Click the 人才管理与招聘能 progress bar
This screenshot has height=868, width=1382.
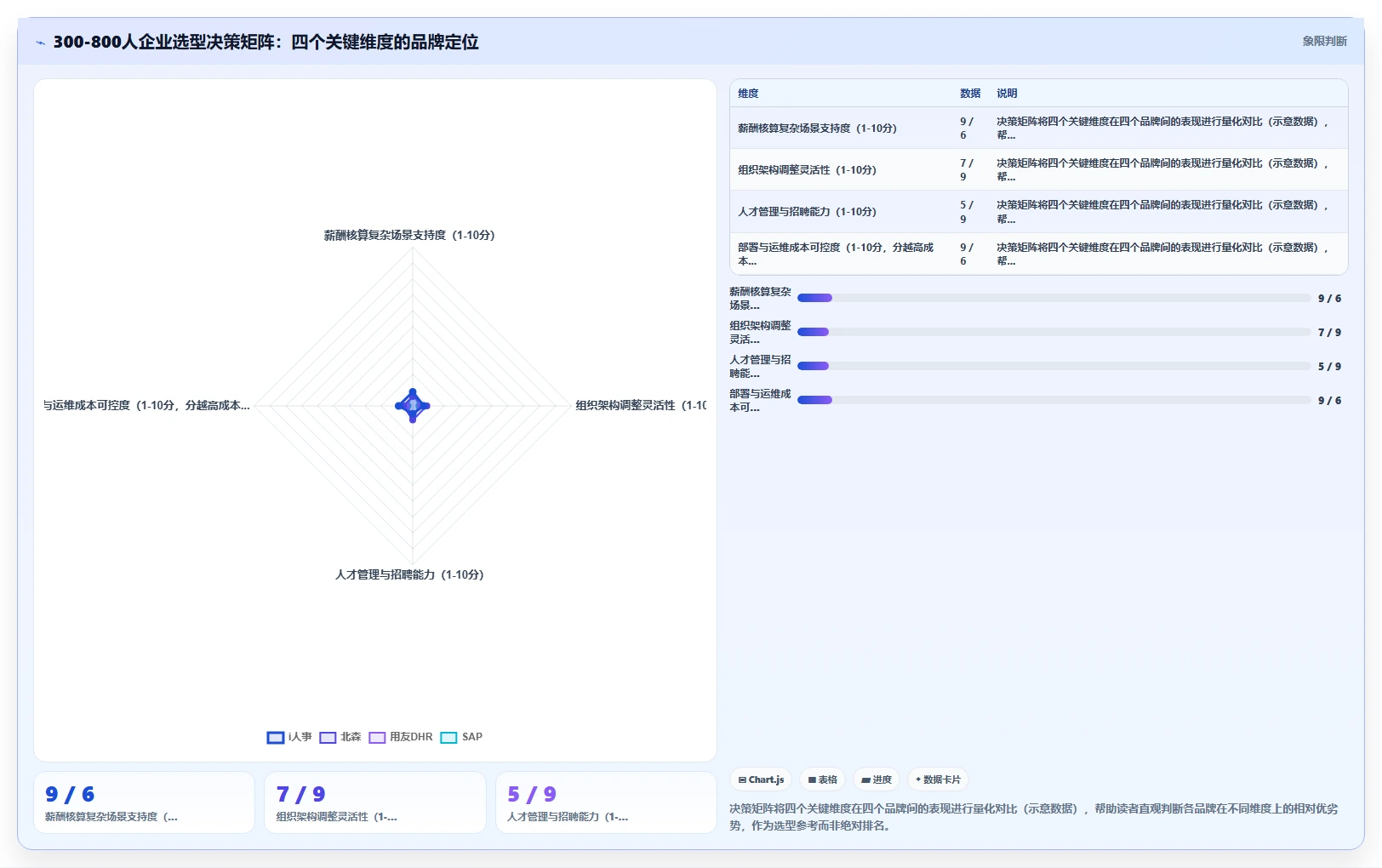point(1054,366)
